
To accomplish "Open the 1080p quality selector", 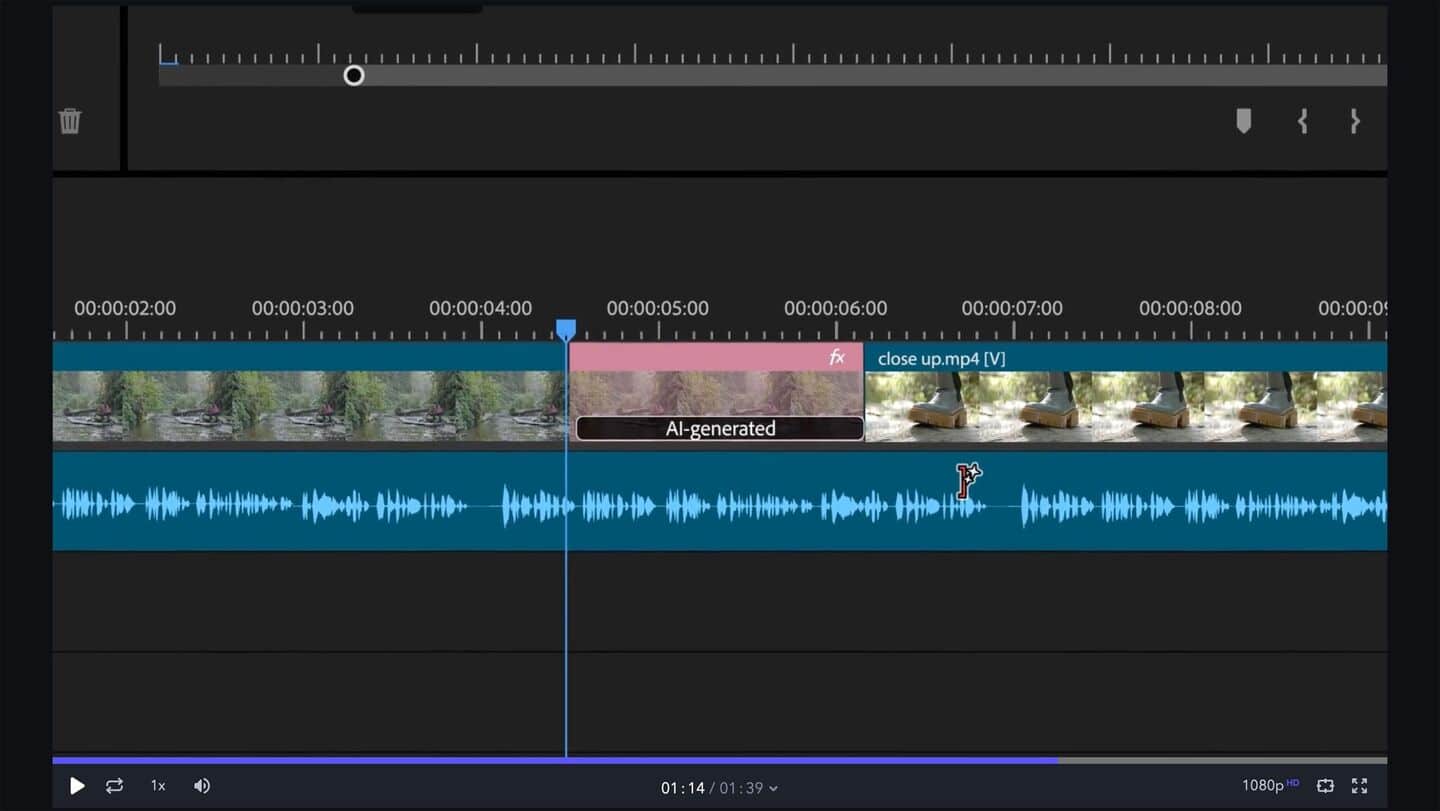I will coord(1266,786).
